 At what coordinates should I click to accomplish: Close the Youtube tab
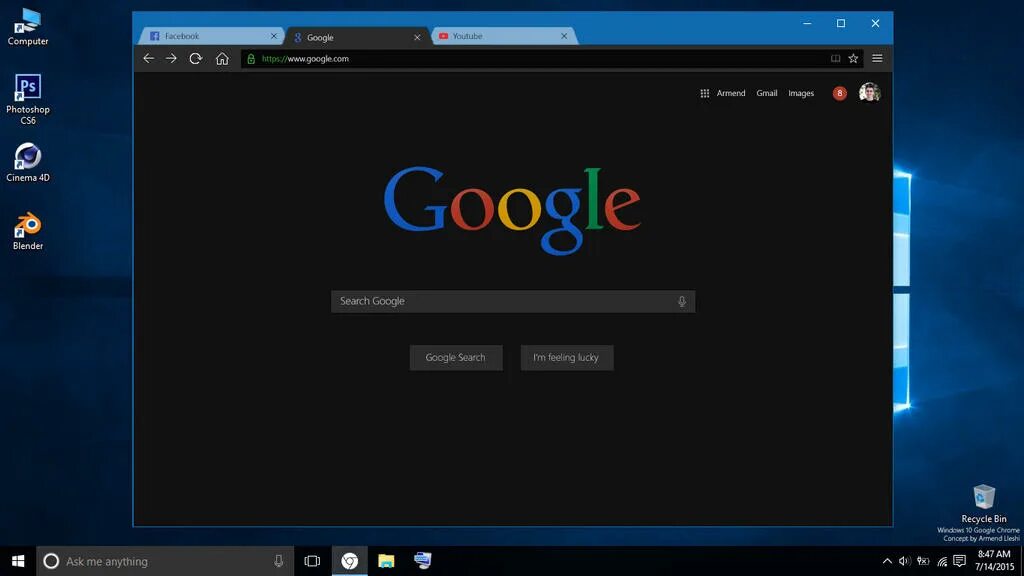564,37
